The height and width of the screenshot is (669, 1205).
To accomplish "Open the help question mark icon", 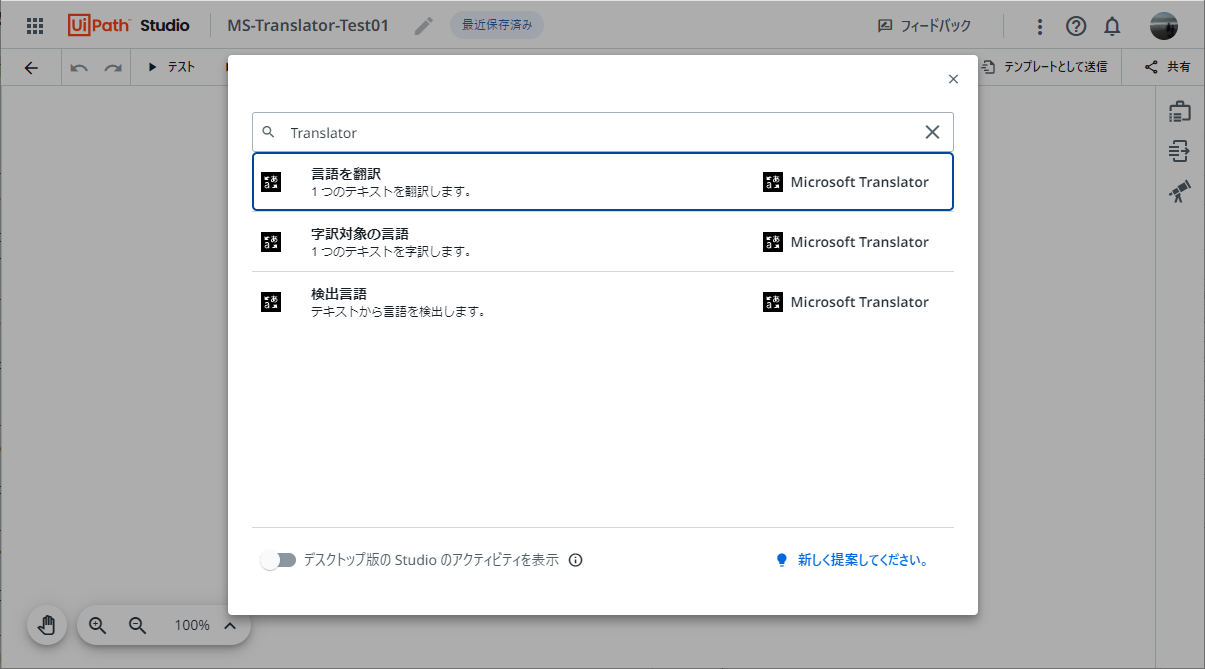I will [x=1076, y=26].
